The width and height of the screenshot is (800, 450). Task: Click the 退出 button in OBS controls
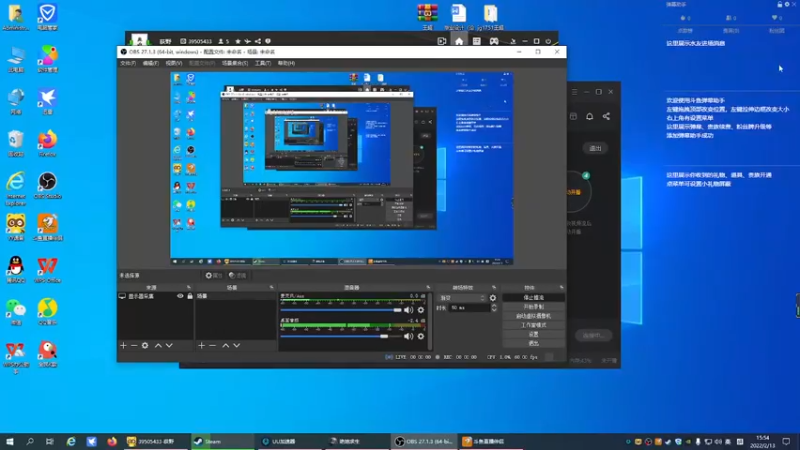coord(534,343)
